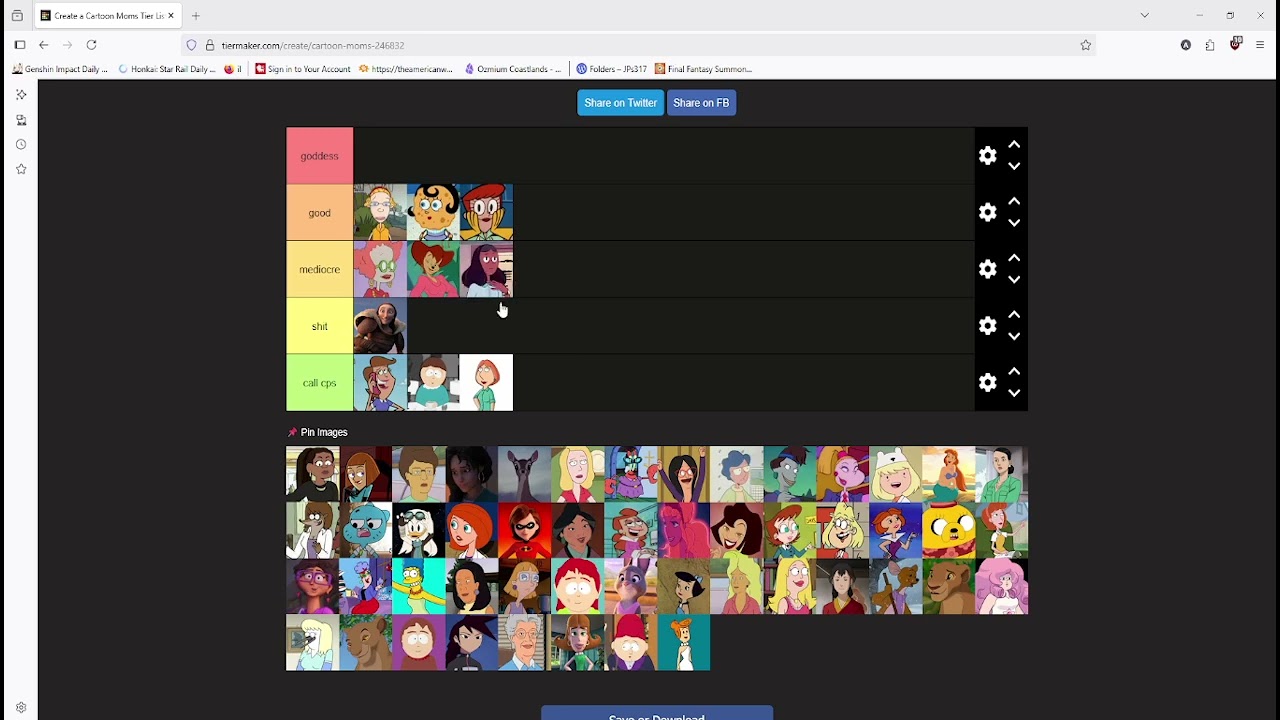Screen dimensions: 1280x720
Task: Open Ozmium Coastlands bookmark
Action: click(514, 69)
